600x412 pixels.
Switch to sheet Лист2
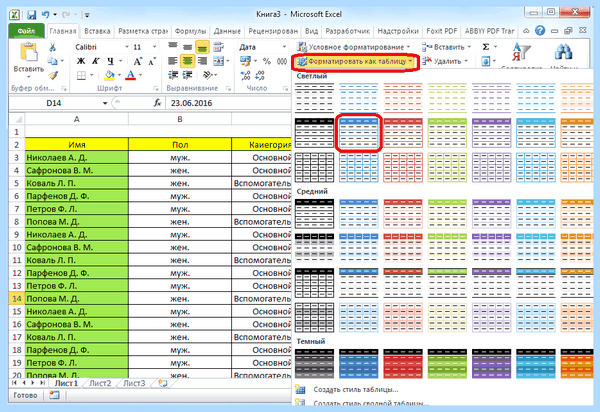[x=100, y=383]
